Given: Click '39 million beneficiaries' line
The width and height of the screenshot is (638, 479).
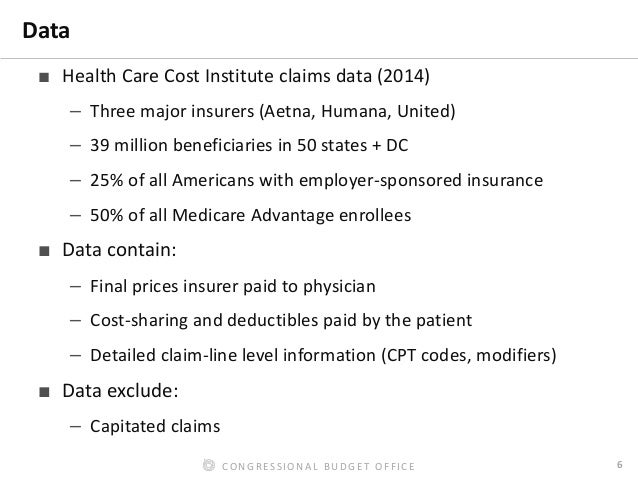Looking at the screenshot, I should (249, 145).
